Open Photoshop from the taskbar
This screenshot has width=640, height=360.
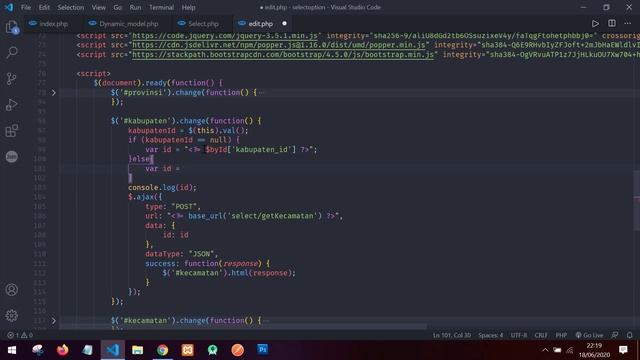coord(262,350)
